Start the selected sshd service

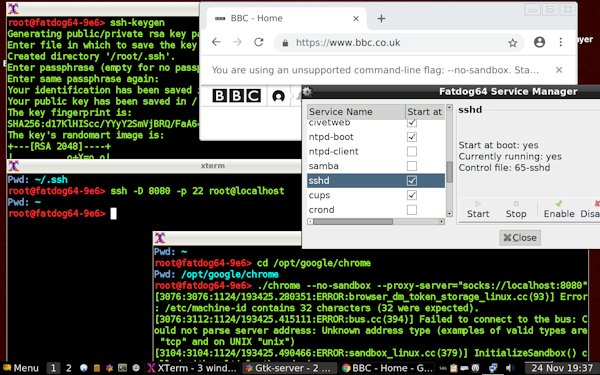[478, 209]
